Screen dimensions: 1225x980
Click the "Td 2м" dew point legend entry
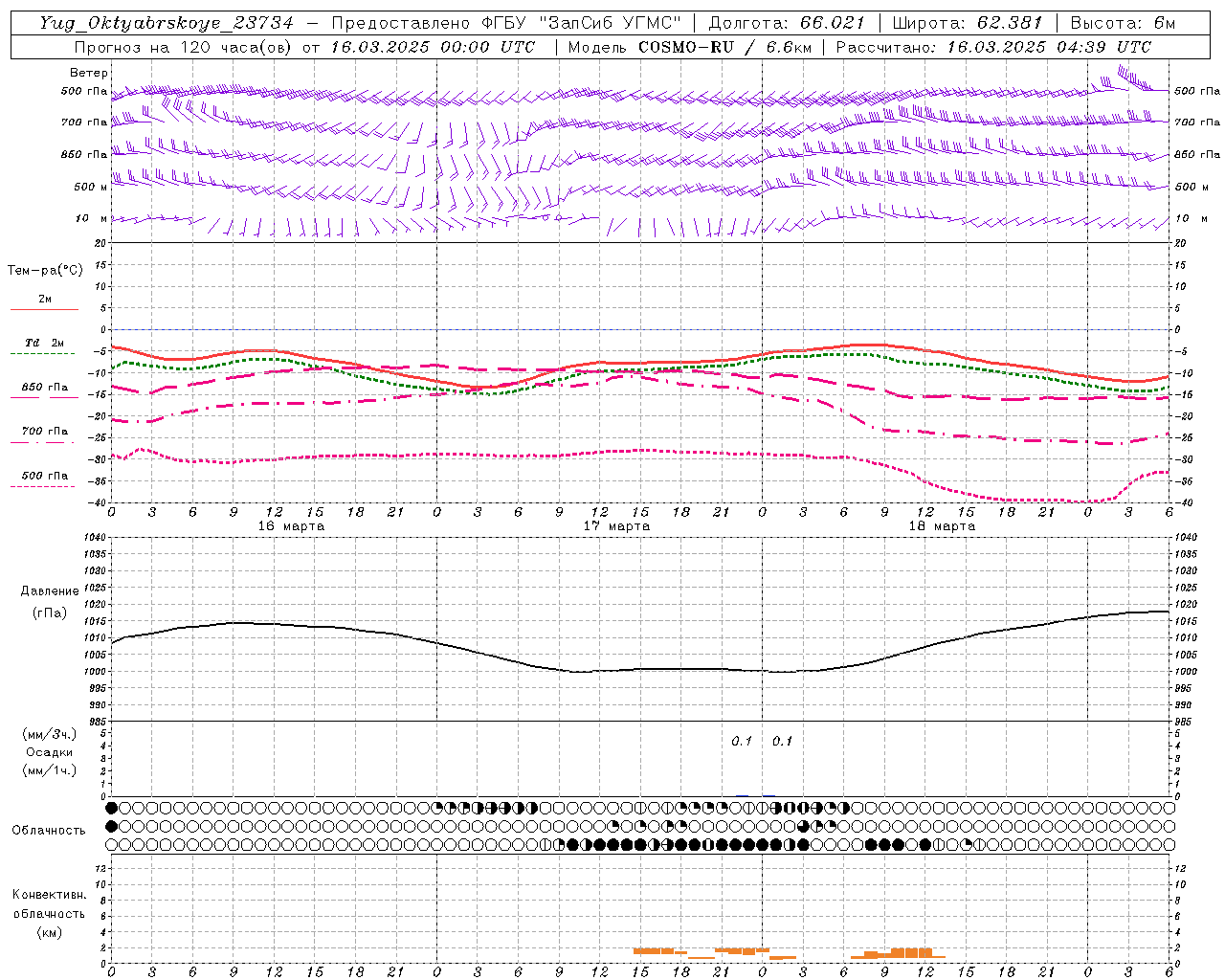coord(44,345)
